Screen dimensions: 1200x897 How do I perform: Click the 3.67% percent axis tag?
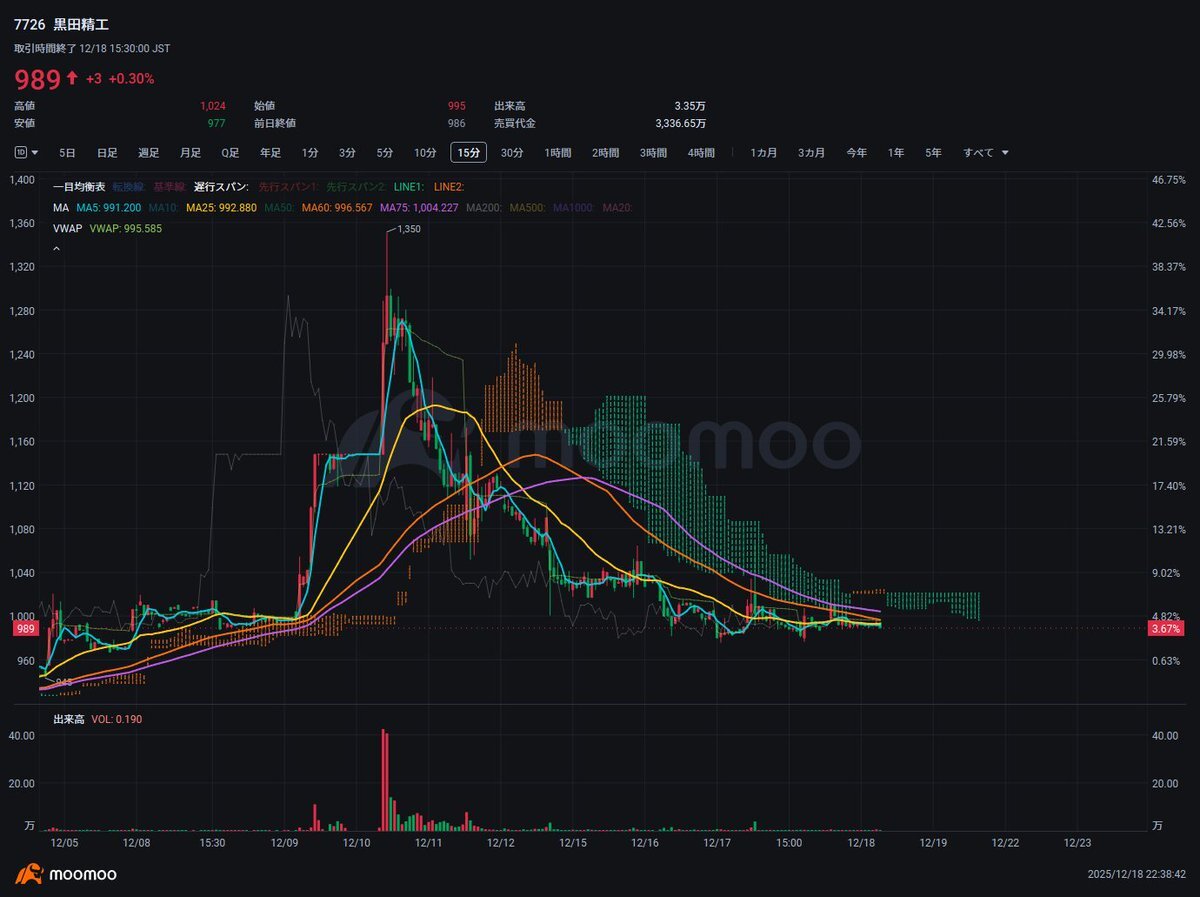1166,629
